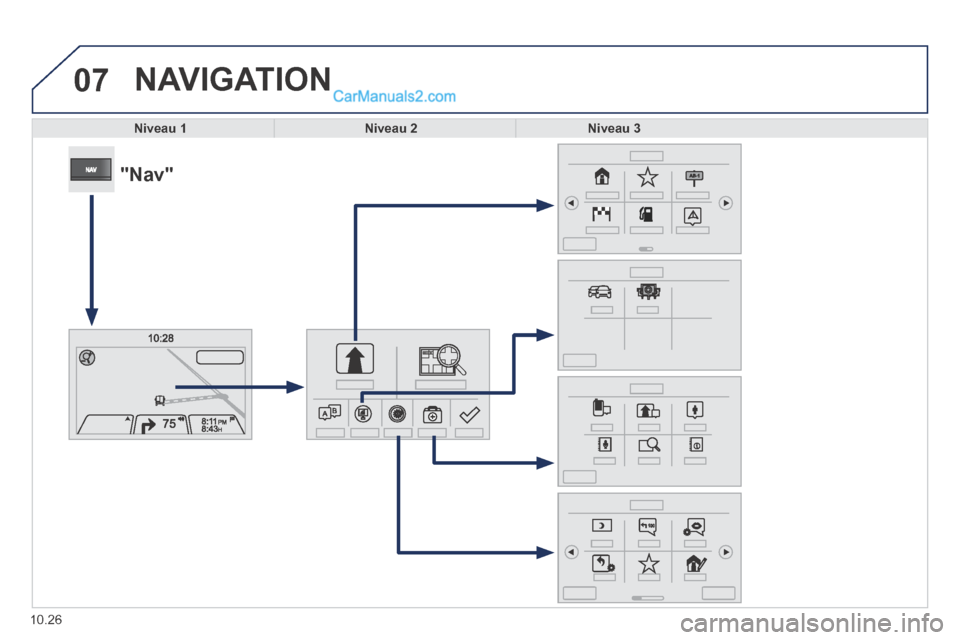
Task: Click the "Nav" label text
Action: coord(147,175)
